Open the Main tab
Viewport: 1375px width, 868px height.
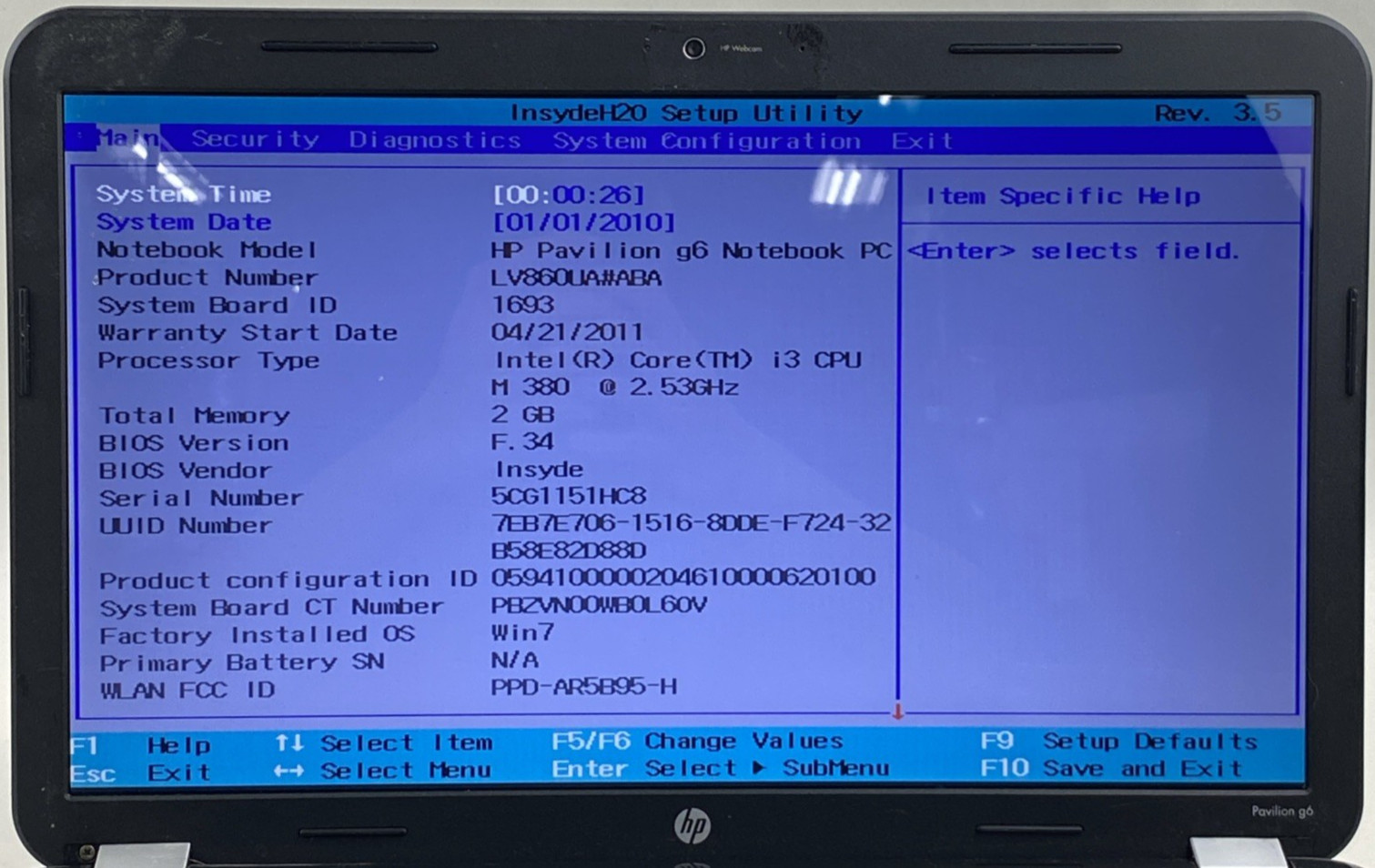point(127,138)
